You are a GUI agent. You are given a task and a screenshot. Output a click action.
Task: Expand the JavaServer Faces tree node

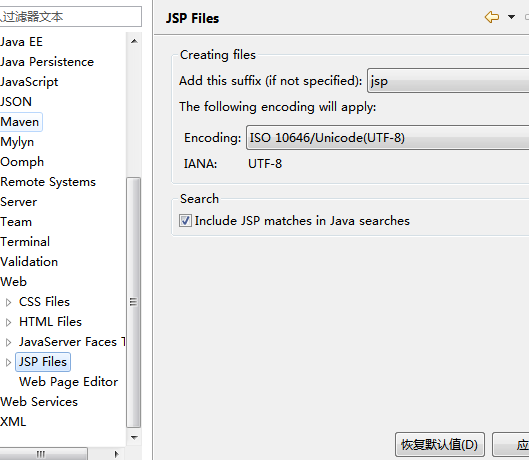[x=8, y=342]
